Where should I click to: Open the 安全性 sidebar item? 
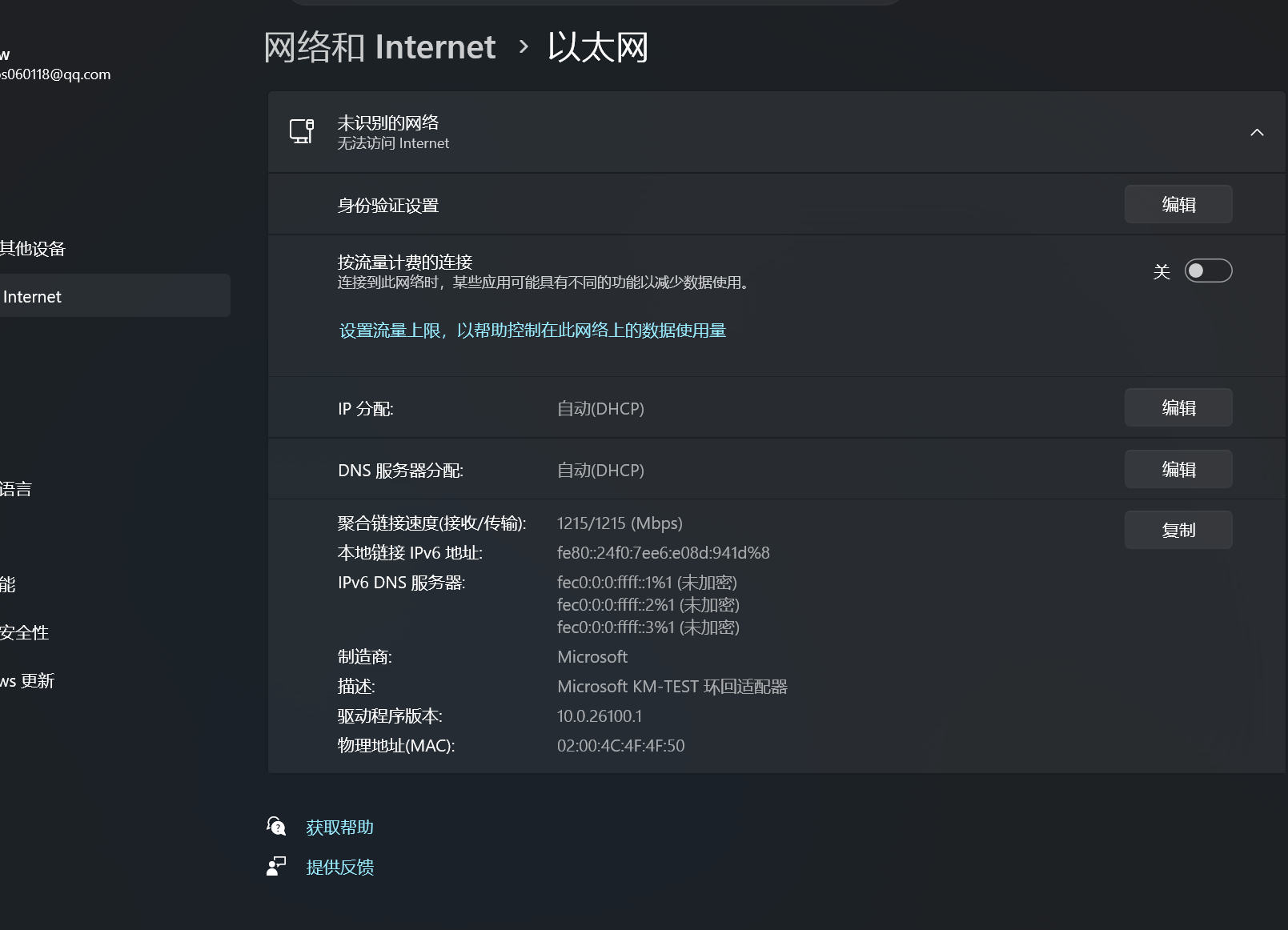[24, 632]
